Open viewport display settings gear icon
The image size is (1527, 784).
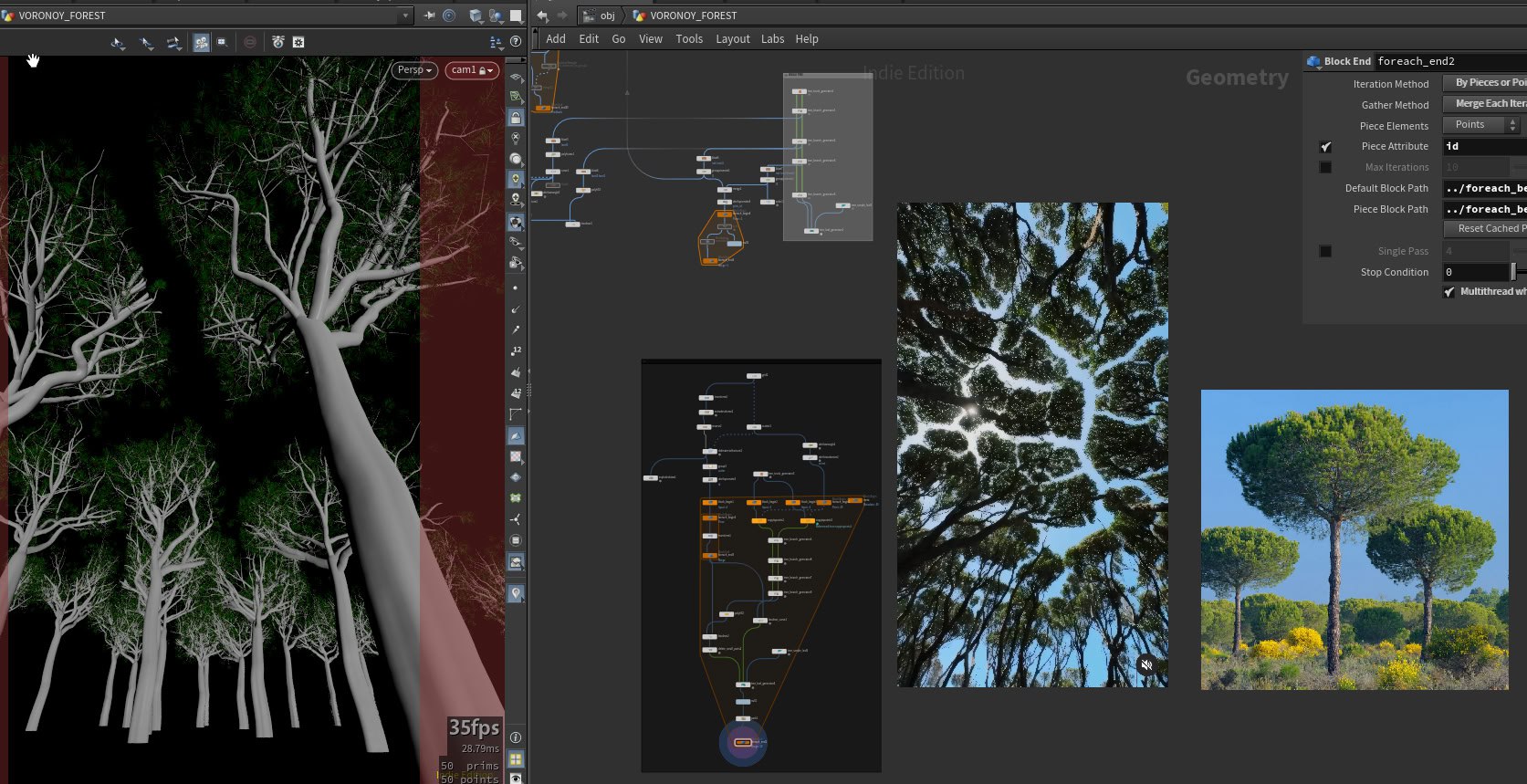click(x=298, y=42)
